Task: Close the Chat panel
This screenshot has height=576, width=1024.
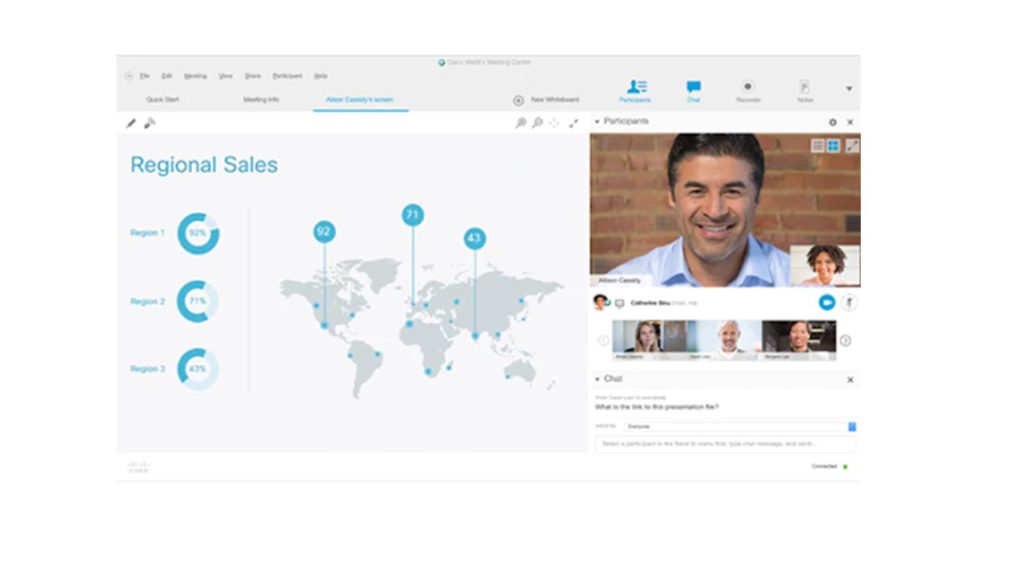Action: [x=850, y=379]
